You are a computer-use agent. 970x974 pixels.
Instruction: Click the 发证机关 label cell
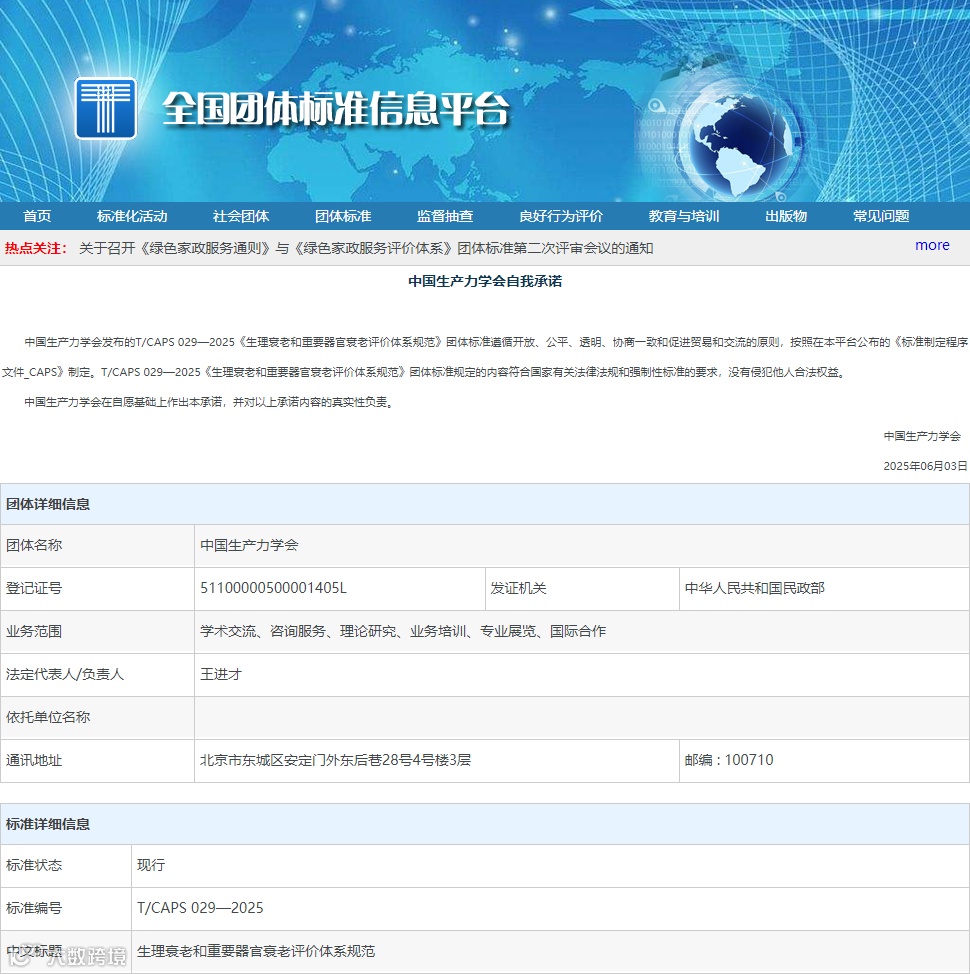[x=582, y=588]
